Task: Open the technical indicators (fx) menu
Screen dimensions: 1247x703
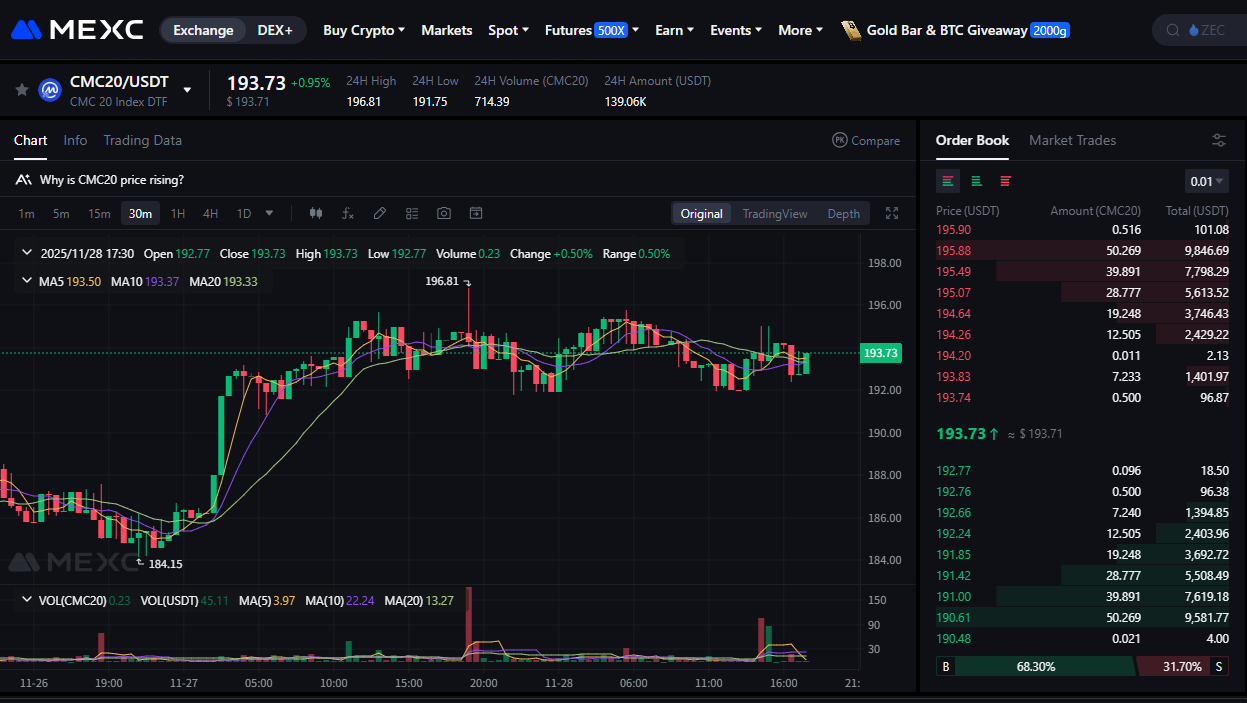Action: click(348, 213)
